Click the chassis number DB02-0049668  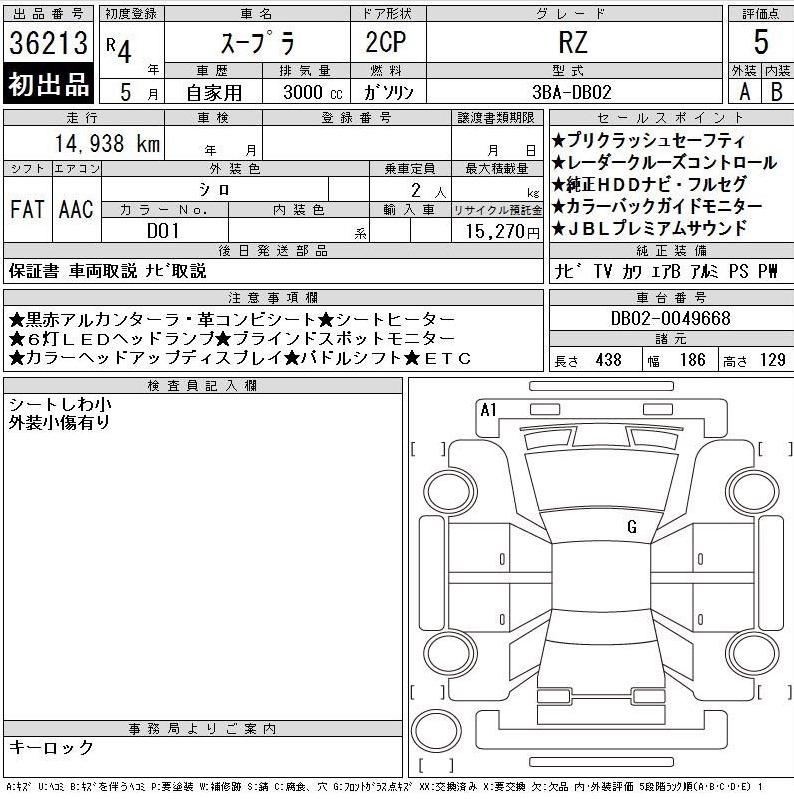(671, 318)
